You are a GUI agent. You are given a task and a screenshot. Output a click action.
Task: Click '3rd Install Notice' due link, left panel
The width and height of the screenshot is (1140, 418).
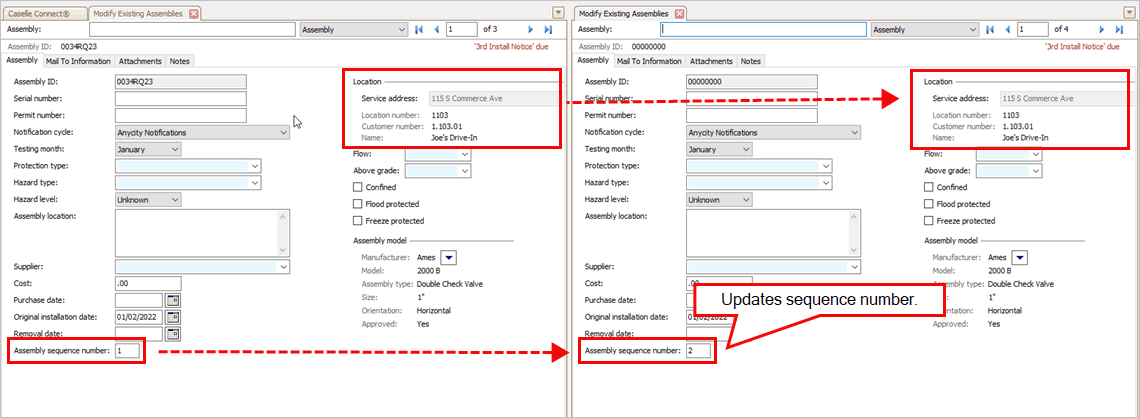pyautogui.click(x=512, y=46)
